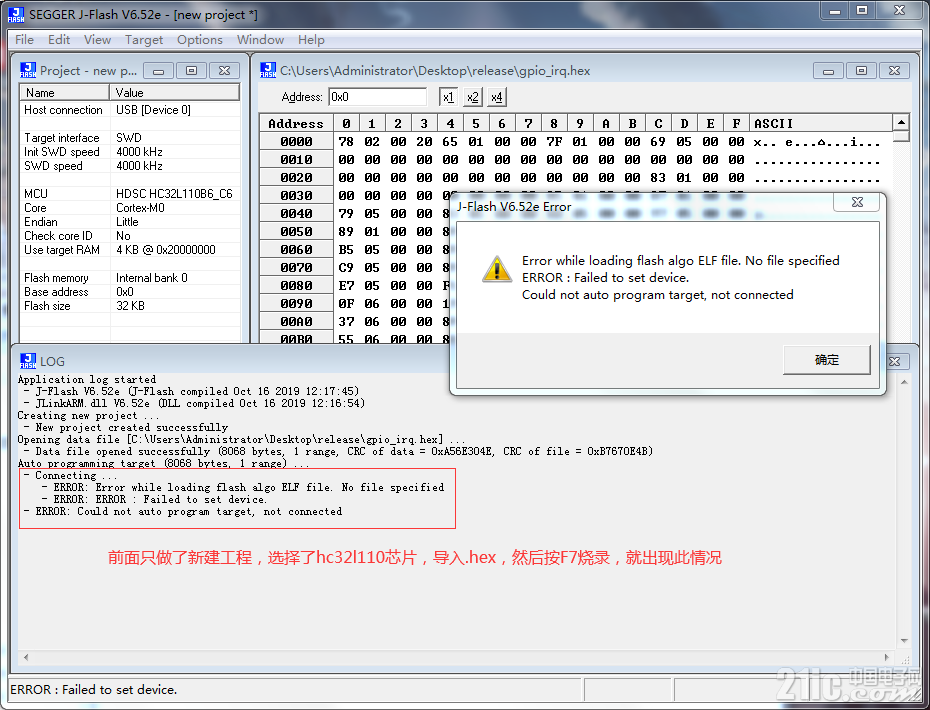Select 'USB [Device 0]' value
The width and height of the screenshot is (930, 710).
click(153, 110)
